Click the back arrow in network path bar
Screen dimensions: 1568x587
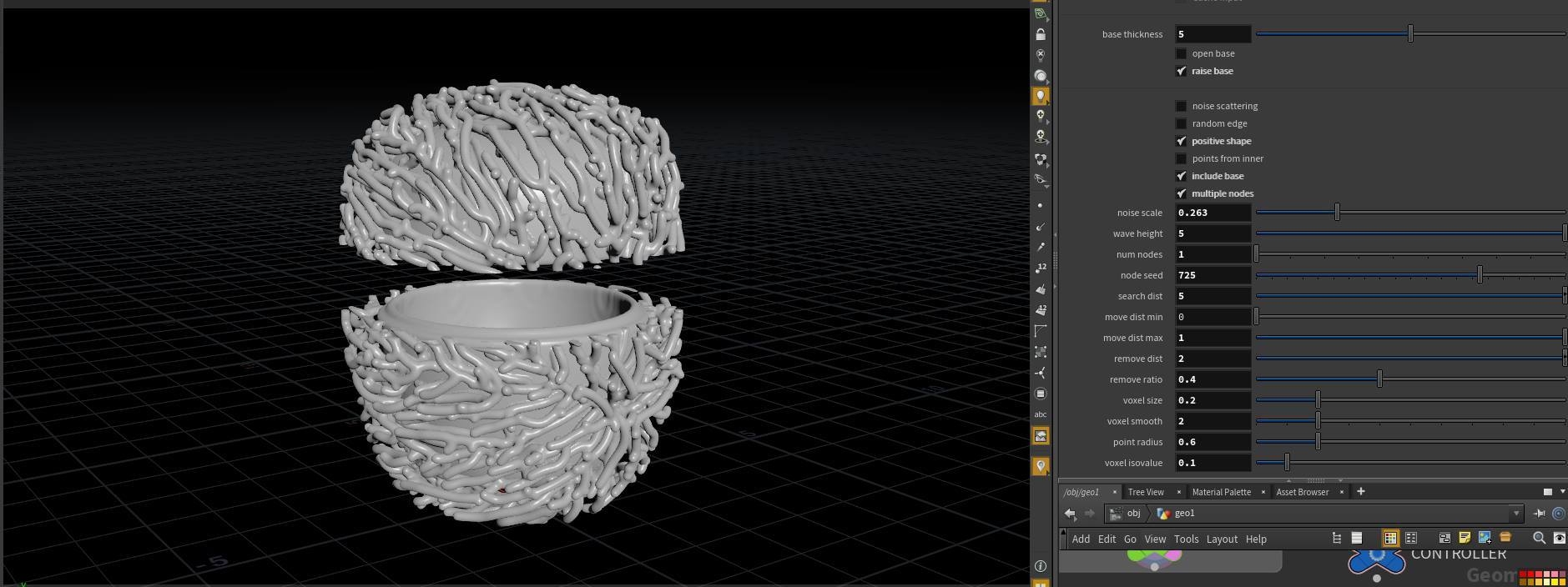point(1070,514)
